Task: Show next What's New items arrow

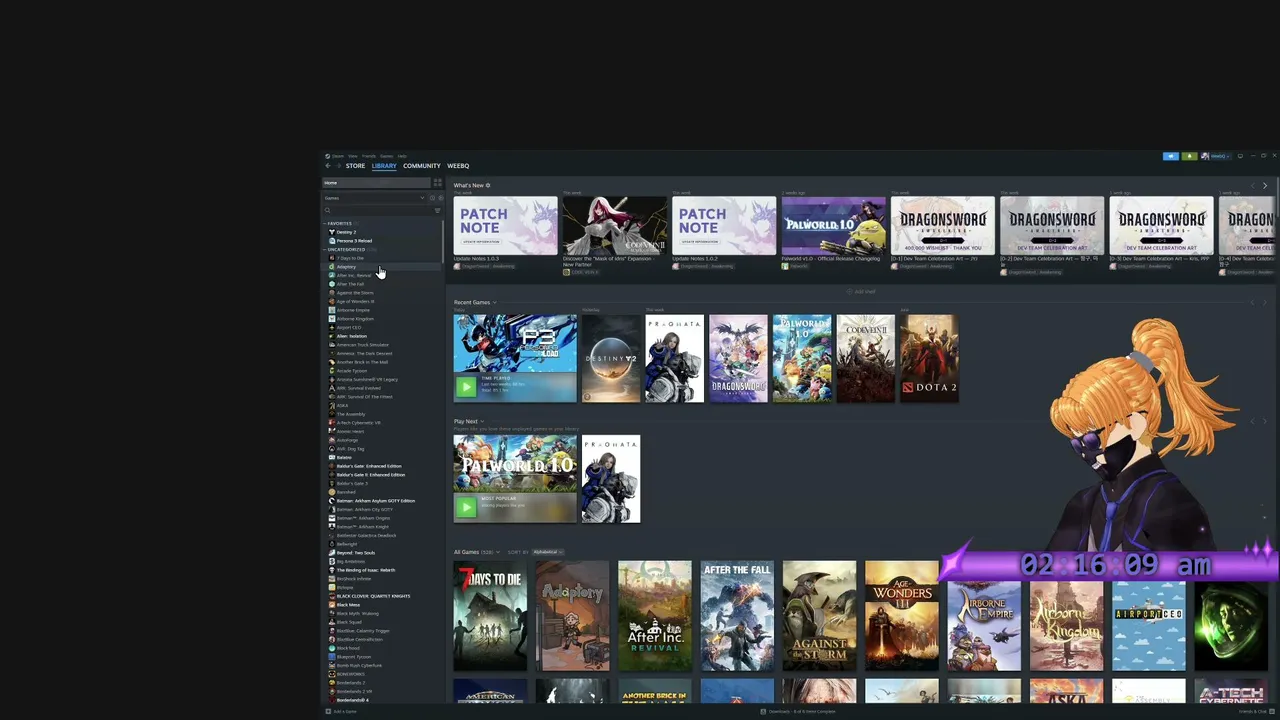Action: tap(1264, 186)
